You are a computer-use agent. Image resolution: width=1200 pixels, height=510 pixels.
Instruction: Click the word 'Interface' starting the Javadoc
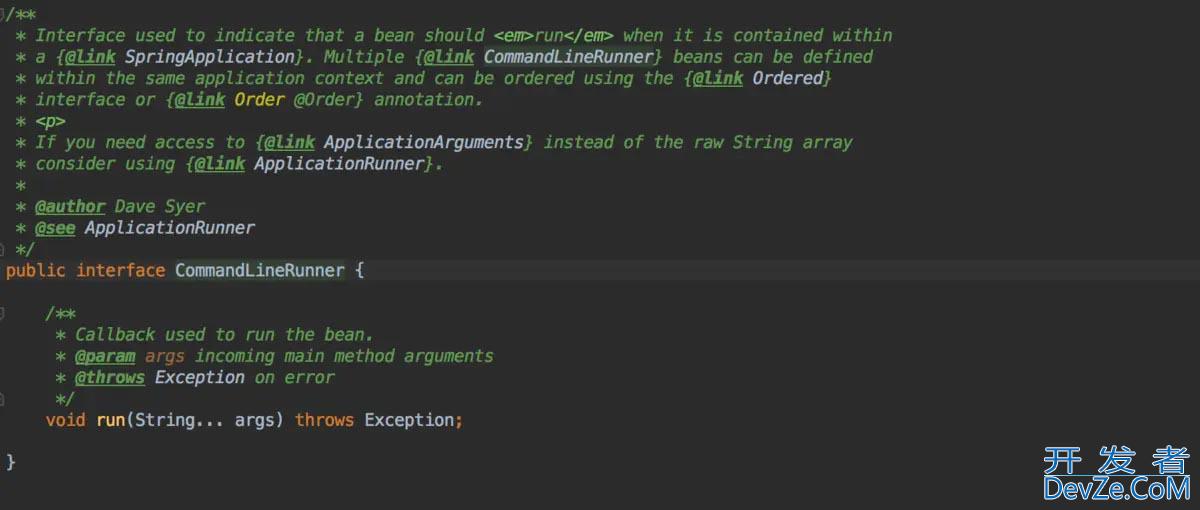click(80, 36)
